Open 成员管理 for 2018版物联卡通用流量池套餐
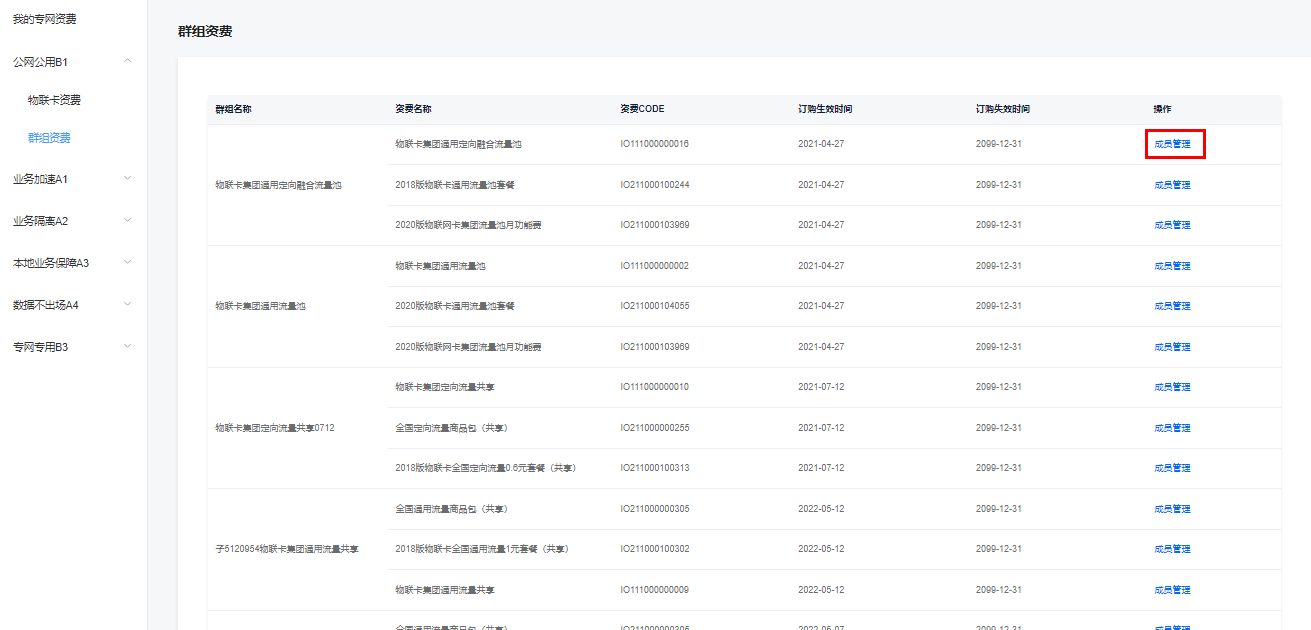 click(1172, 185)
